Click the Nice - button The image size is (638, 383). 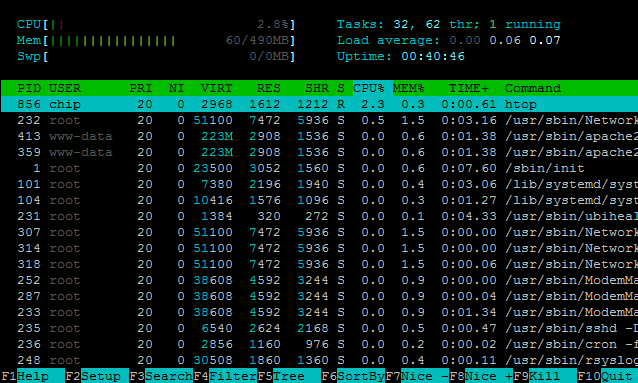tap(425, 376)
